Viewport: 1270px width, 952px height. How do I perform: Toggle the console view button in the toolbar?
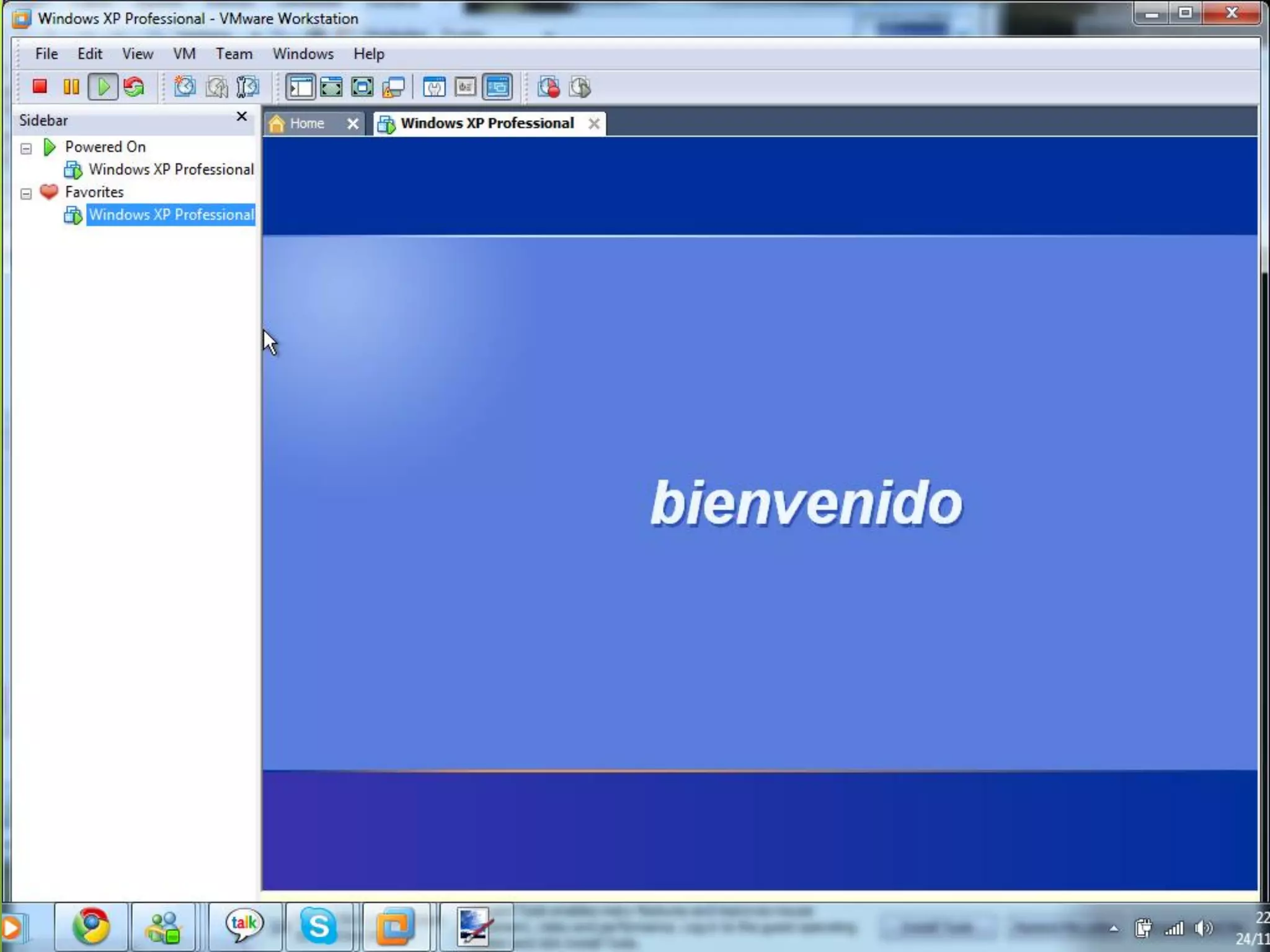[x=497, y=87]
